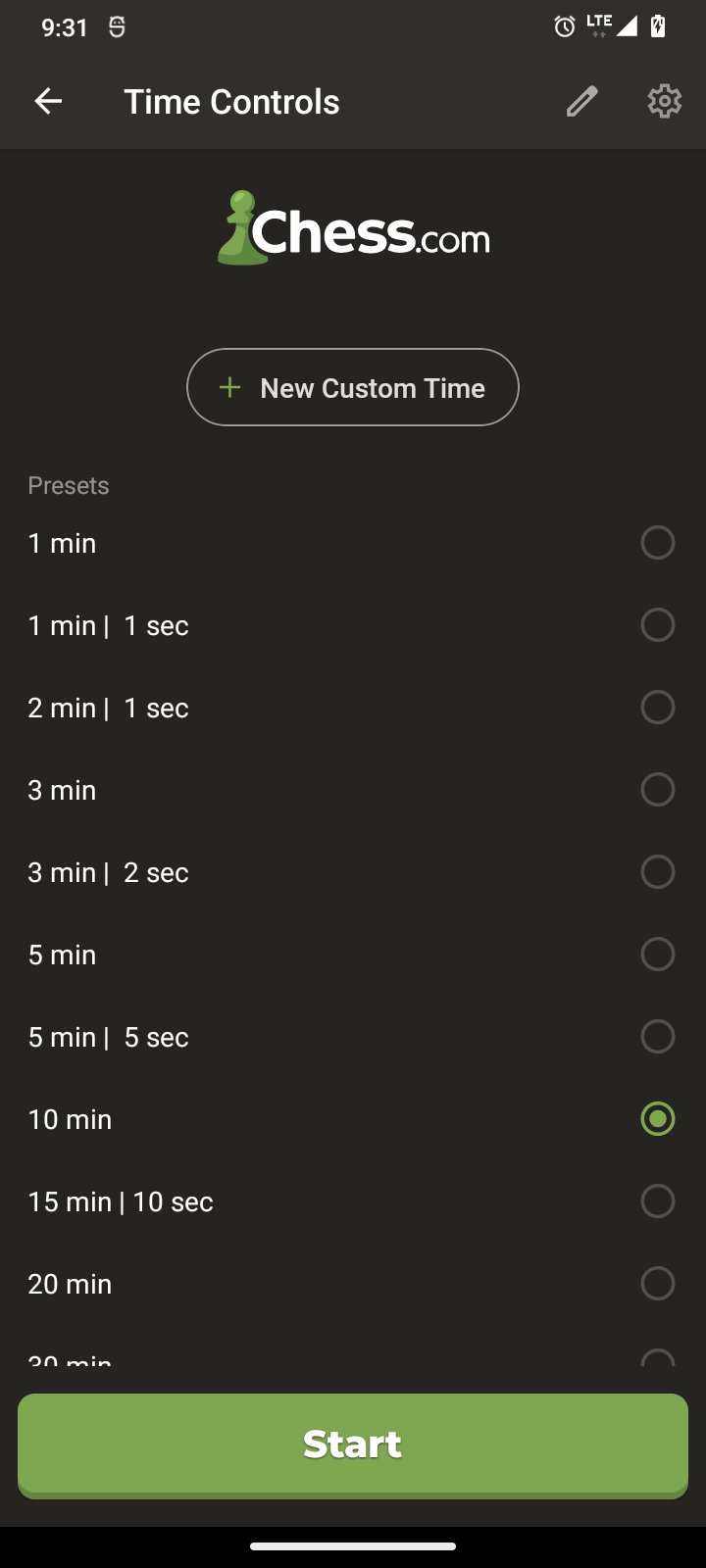Screen dimensions: 706x1568
Task: Tap the back arrow icon
Action: pos(48,101)
